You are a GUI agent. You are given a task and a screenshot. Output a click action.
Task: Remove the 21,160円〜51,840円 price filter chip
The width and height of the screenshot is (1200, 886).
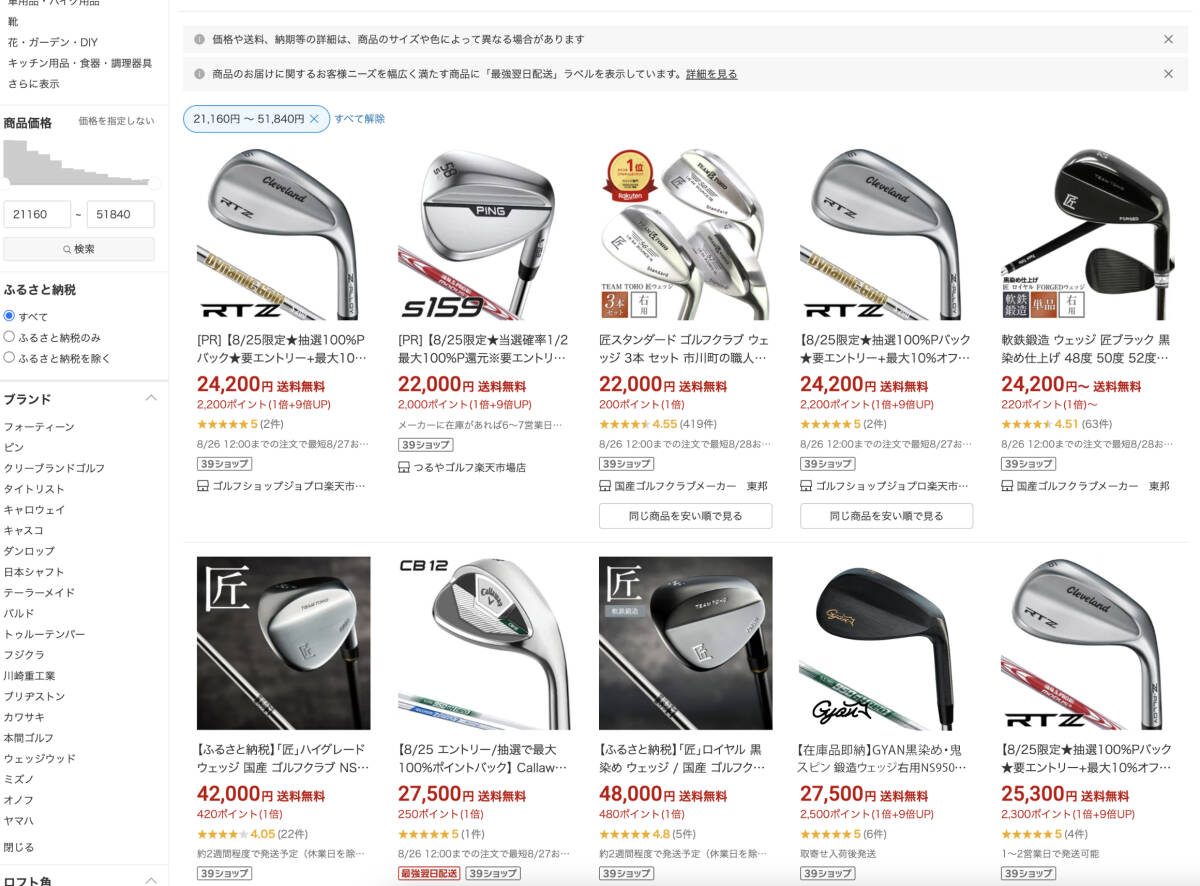pyautogui.click(x=313, y=119)
